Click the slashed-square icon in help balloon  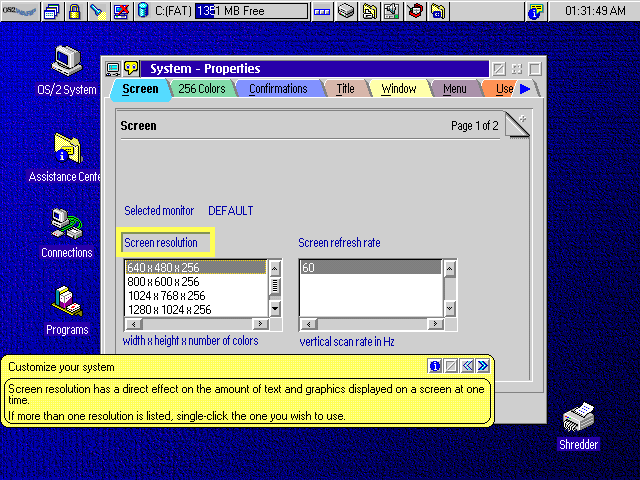pyautogui.click(x=451, y=366)
